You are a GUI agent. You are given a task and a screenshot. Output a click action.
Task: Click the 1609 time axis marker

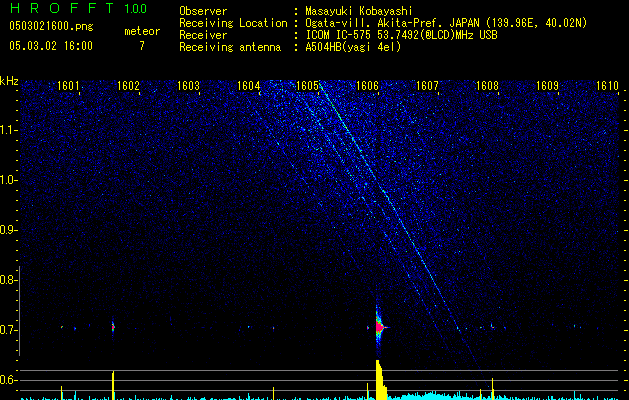[547, 86]
